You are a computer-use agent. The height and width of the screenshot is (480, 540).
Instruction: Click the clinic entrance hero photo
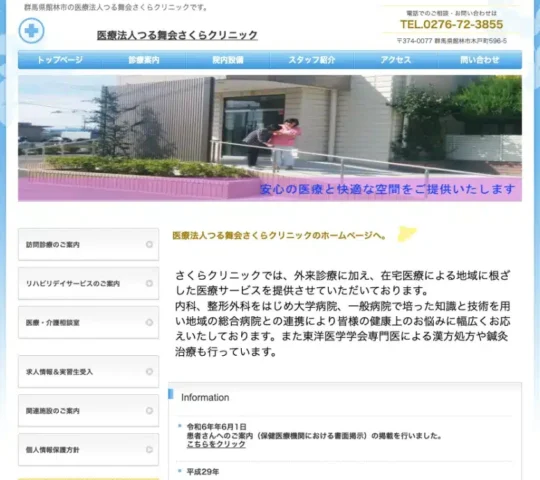[270, 138]
